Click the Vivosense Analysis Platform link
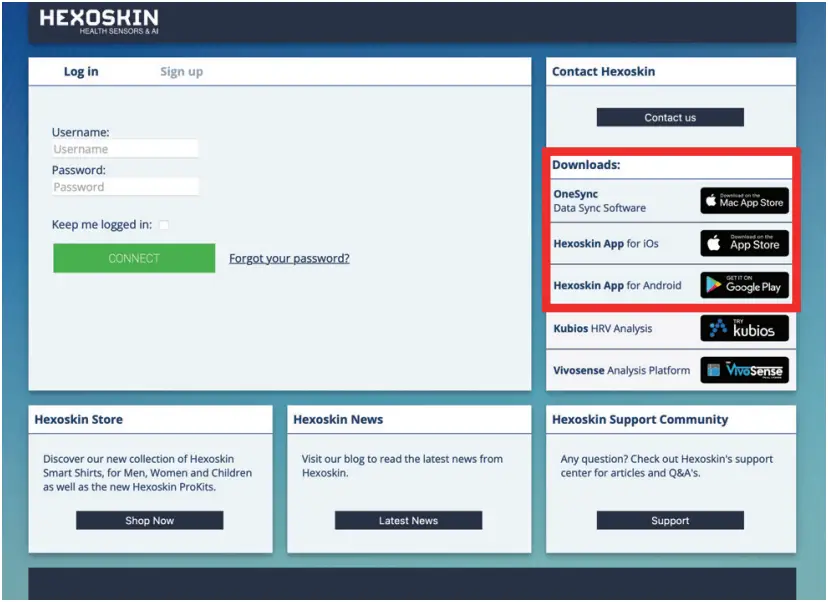828x602 pixels. pyautogui.click(x=622, y=370)
